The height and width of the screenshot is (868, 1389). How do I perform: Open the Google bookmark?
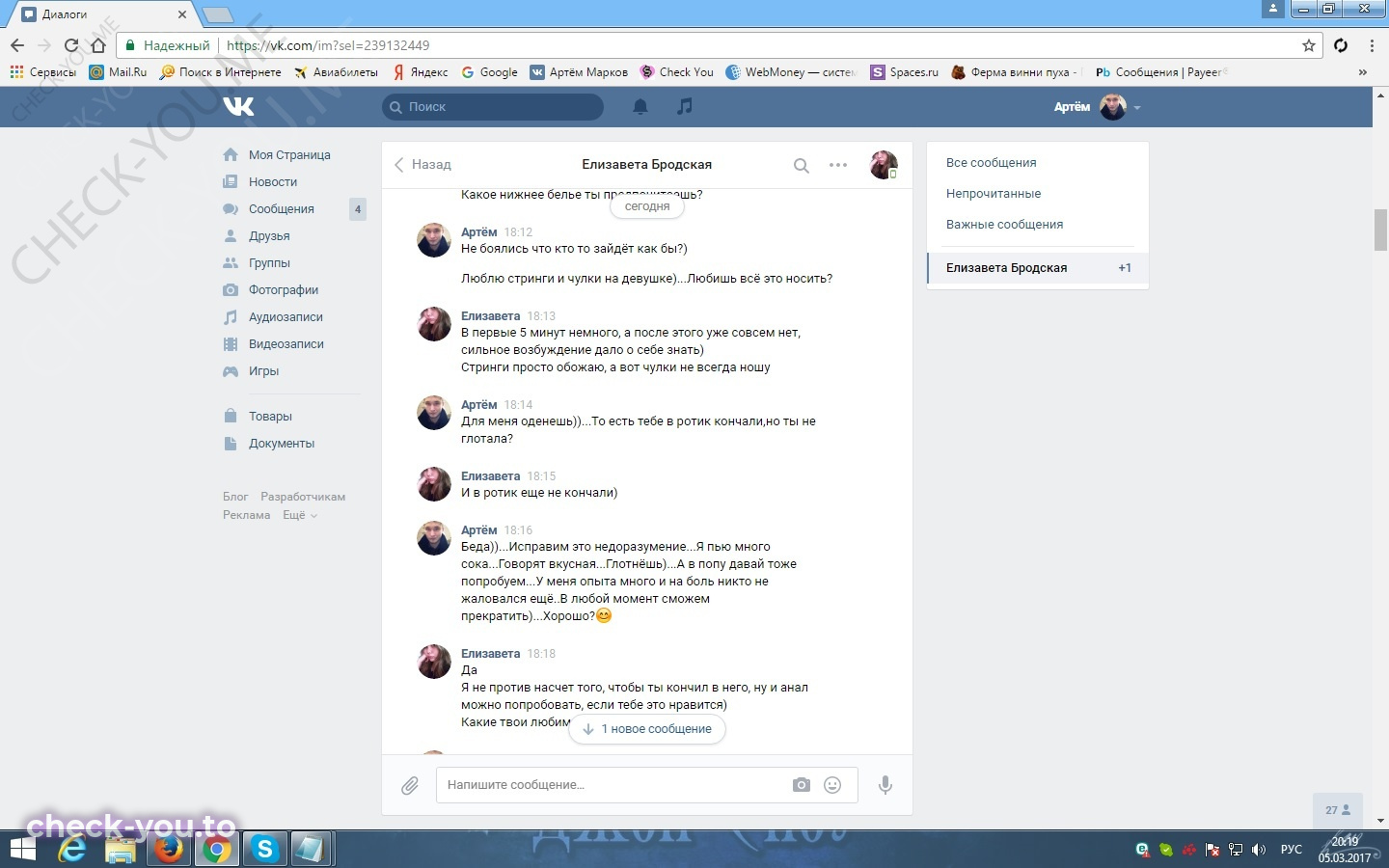pos(489,72)
